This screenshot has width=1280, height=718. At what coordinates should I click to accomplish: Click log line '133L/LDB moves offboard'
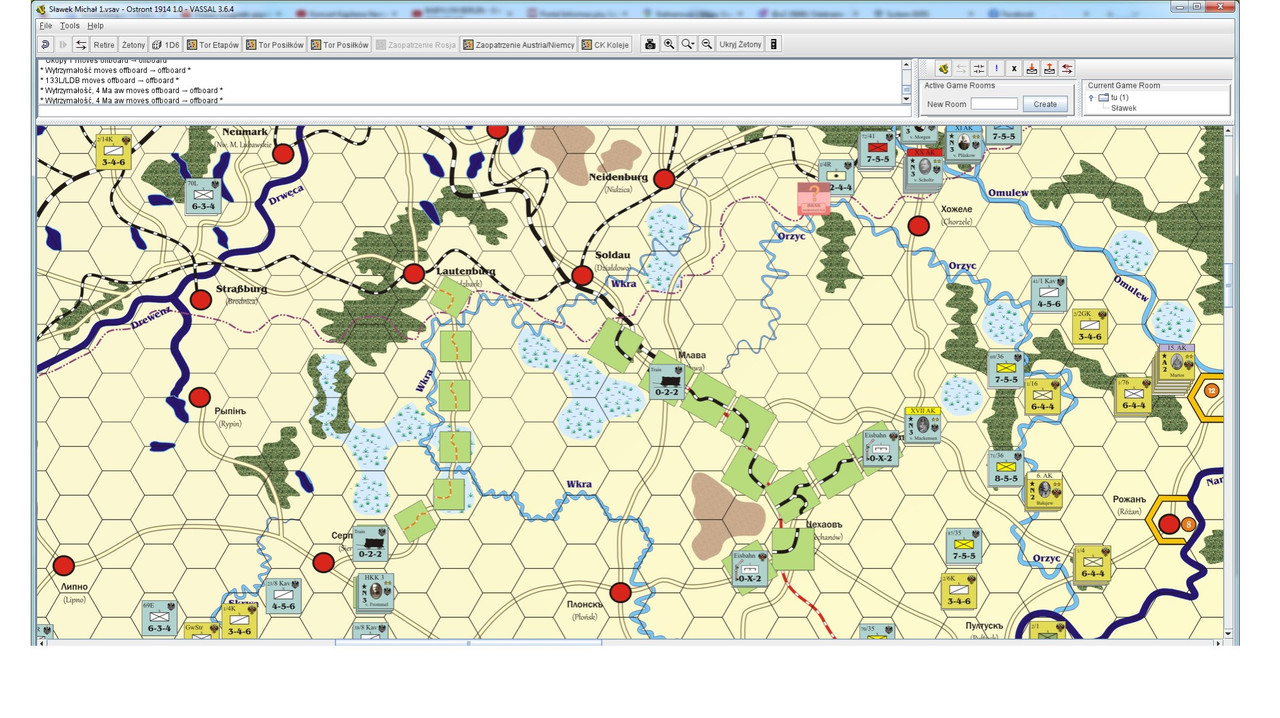[x=109, y=81]
